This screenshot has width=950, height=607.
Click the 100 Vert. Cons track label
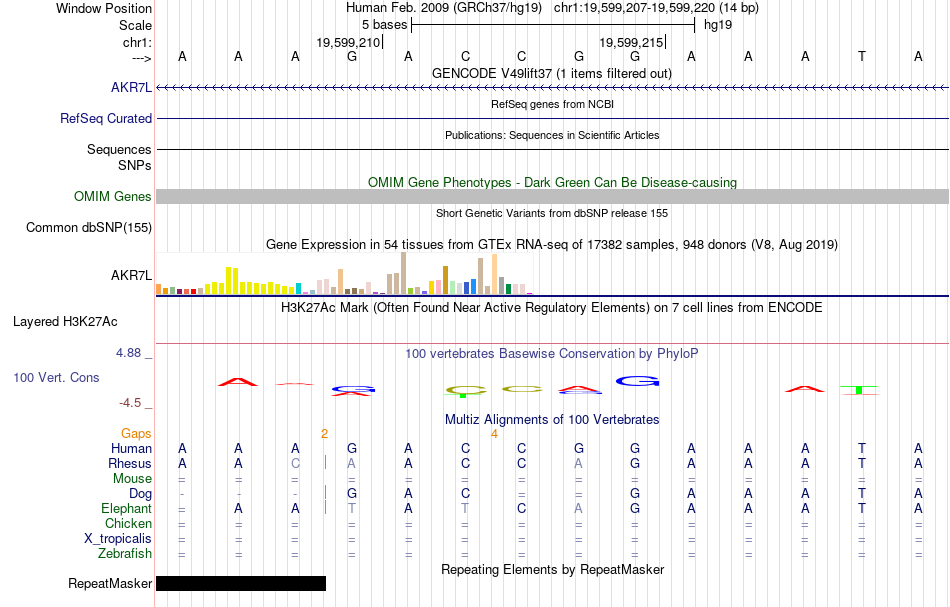(56, 377)
